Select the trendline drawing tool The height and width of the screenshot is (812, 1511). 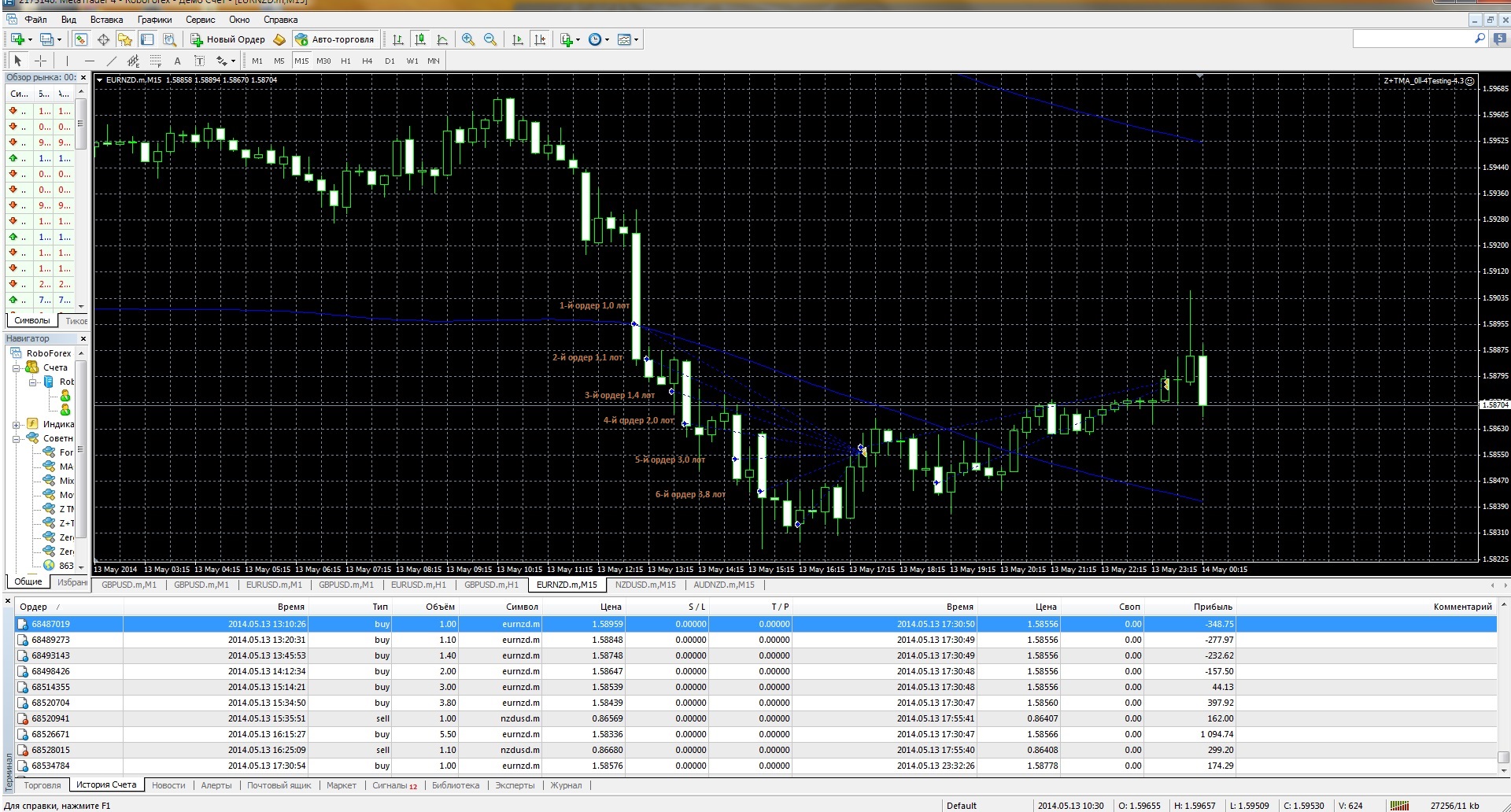coord(111,61)
